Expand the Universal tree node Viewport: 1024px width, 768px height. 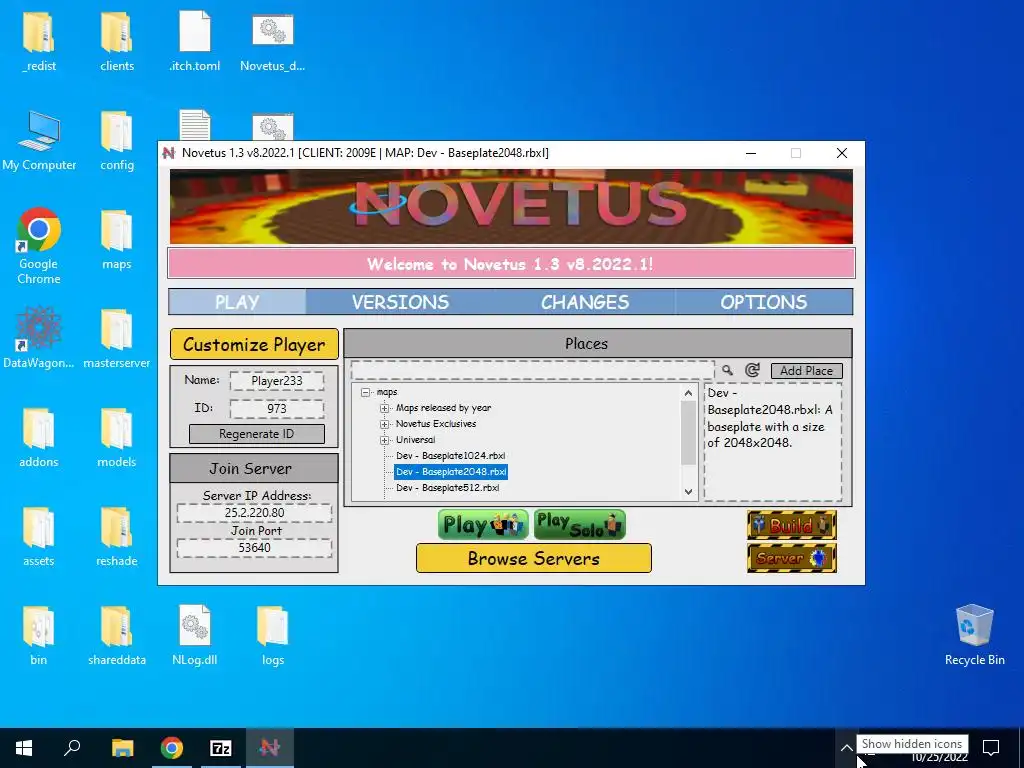coord(385,440)
